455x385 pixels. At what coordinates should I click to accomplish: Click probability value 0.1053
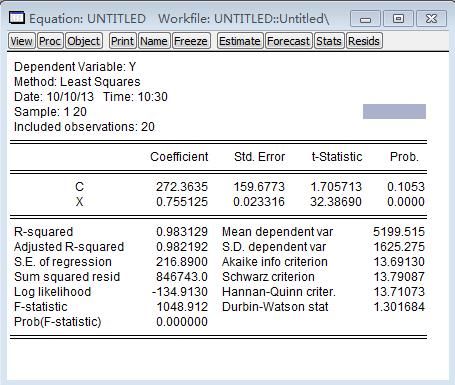tap(406, 187)
